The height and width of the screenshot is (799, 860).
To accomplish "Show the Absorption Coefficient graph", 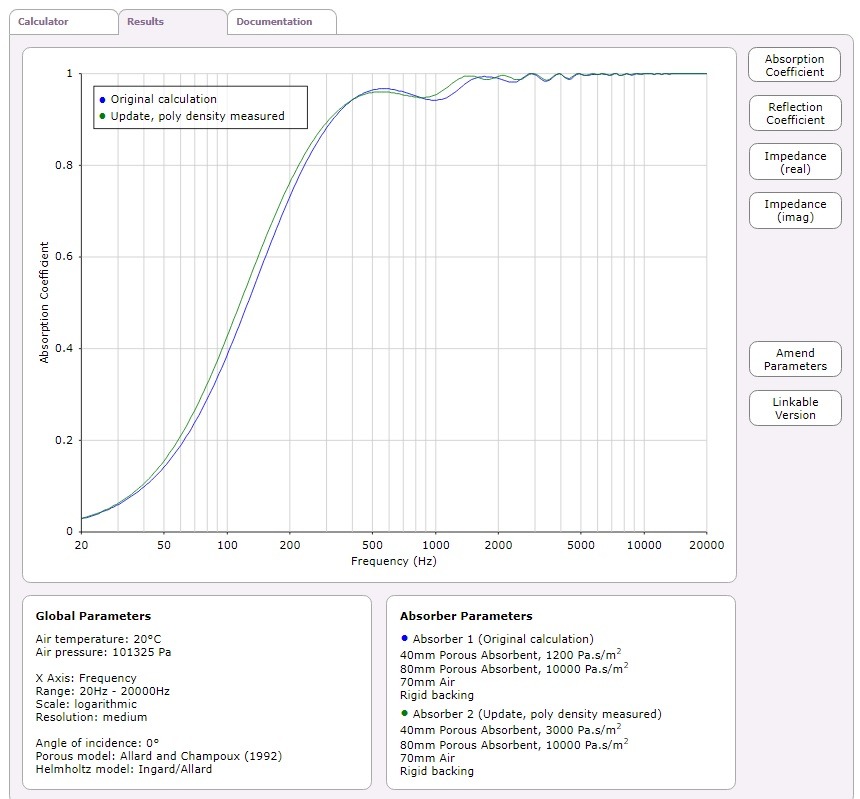I will [794, 65].
